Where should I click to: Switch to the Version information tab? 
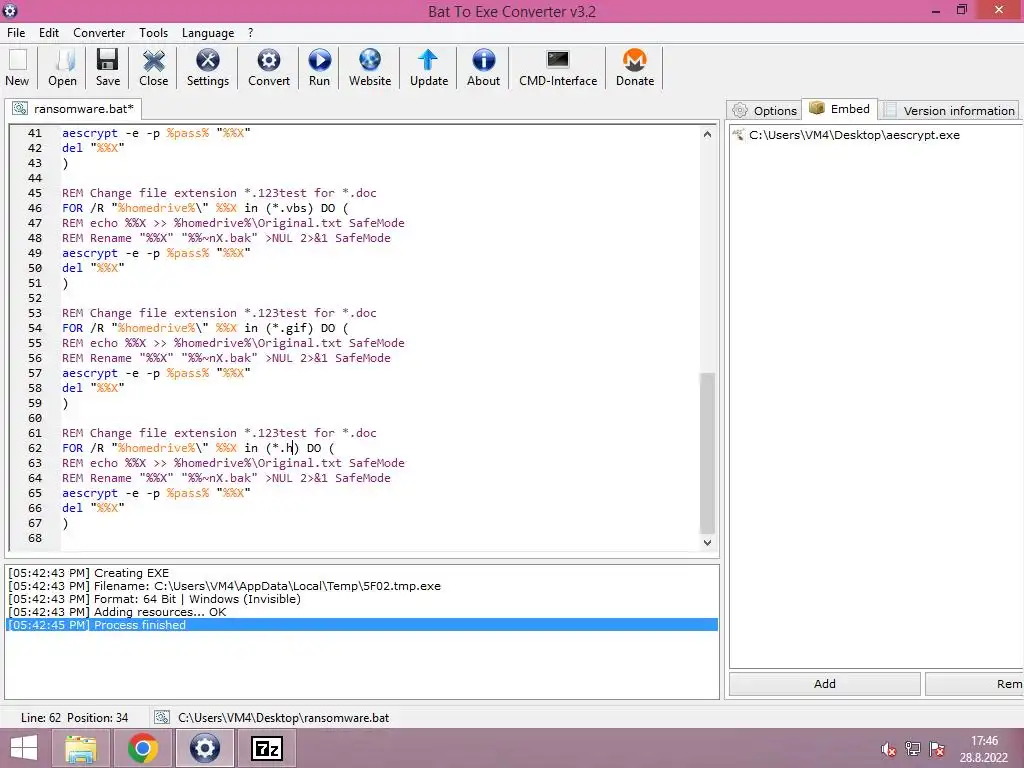coord(950,110)
